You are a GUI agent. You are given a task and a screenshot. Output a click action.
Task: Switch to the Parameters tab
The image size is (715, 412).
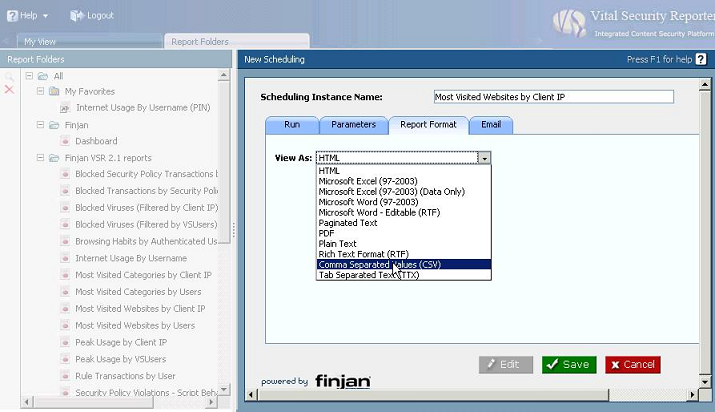point(353,125)
